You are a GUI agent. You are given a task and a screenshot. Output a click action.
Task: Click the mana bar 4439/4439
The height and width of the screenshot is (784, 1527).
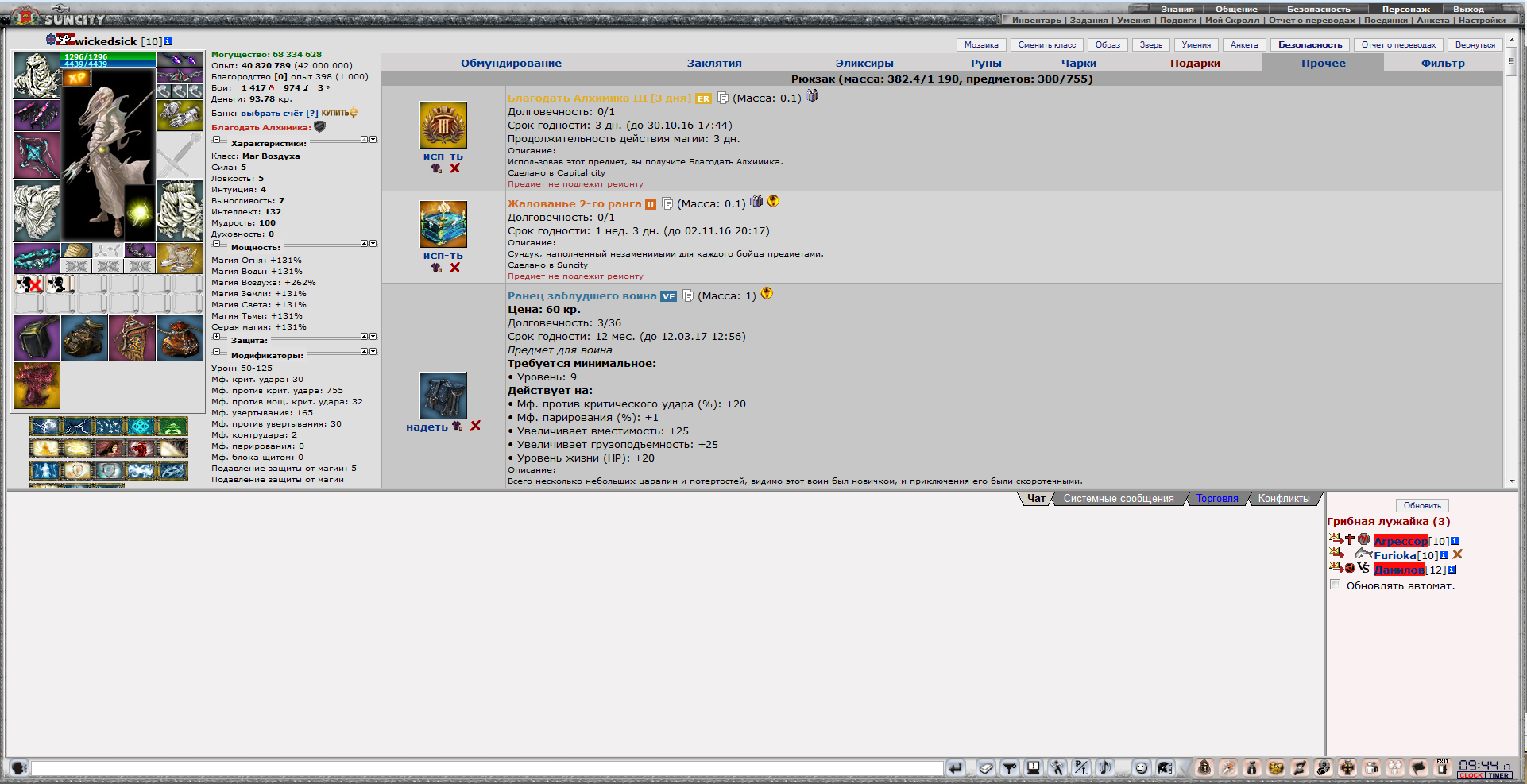(x=109, y=64)
